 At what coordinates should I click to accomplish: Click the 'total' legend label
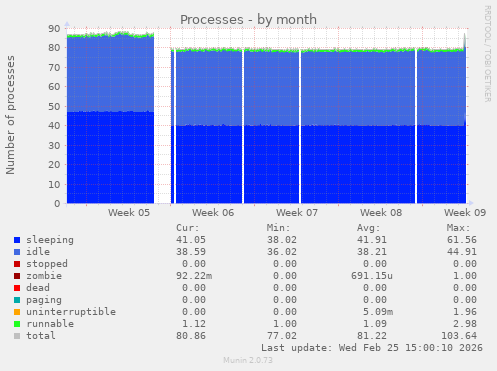41,336
